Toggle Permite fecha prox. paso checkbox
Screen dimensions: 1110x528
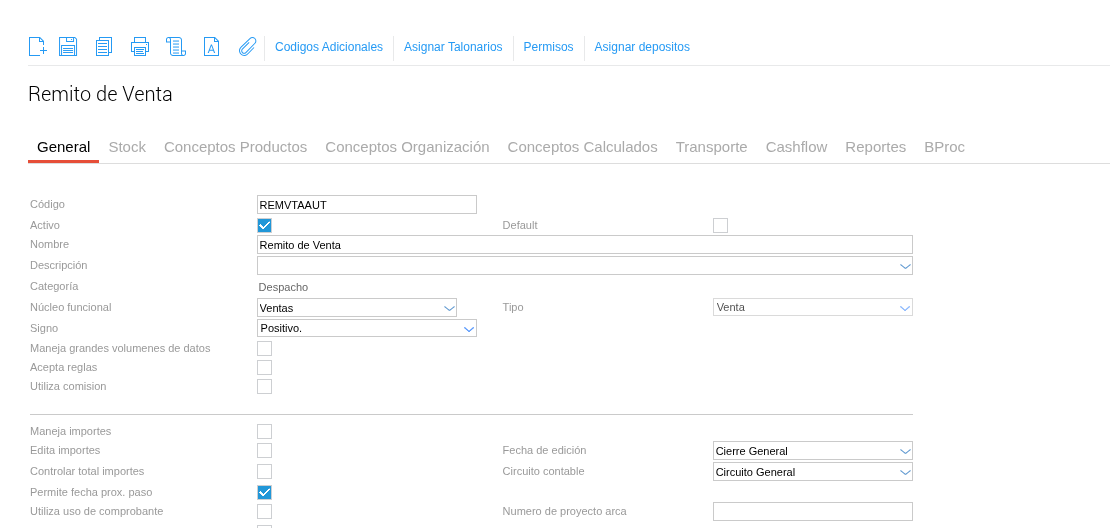[x=264, y=493]
